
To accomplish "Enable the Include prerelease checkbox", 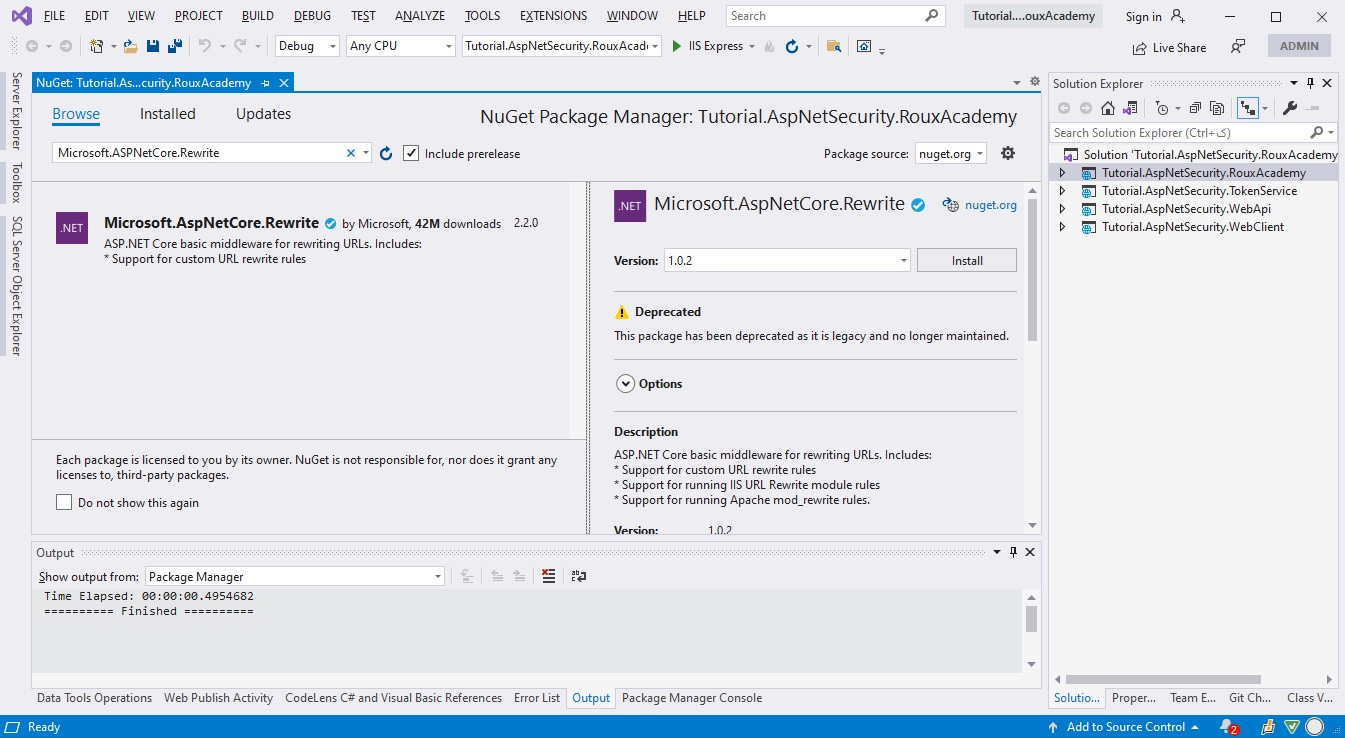I will 411,152.
